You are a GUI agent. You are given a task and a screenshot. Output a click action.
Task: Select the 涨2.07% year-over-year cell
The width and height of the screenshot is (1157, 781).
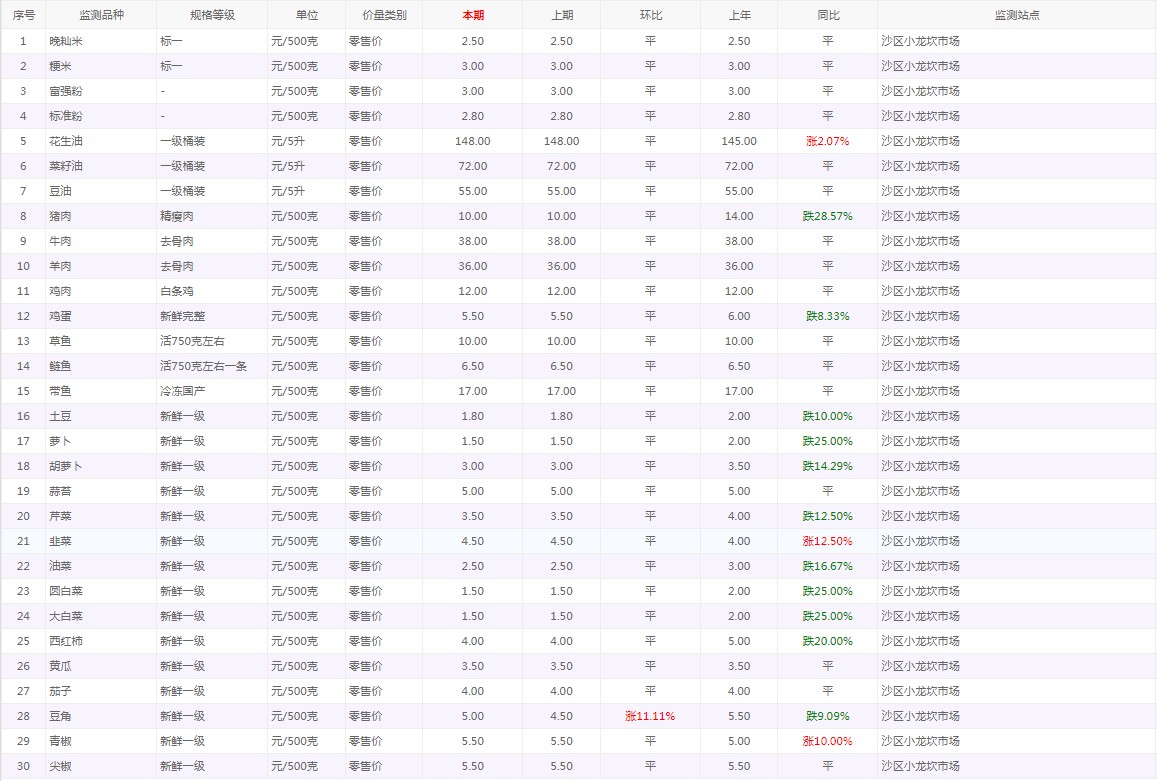(827, 141)
